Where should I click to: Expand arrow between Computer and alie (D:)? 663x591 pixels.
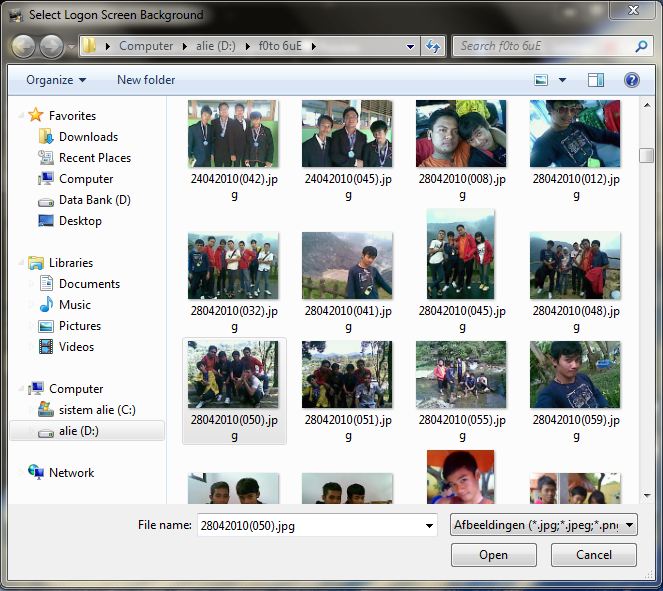(184, 46)
